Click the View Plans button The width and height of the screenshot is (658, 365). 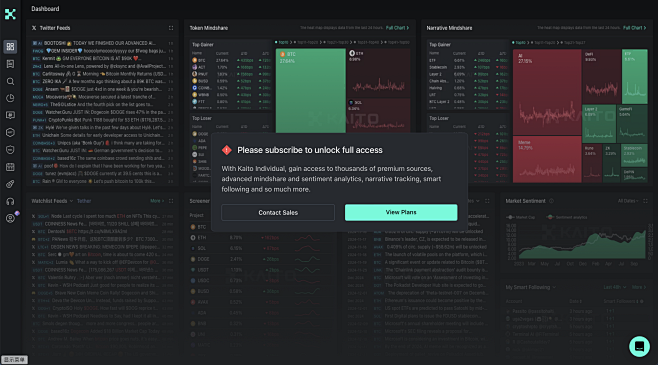401,212
